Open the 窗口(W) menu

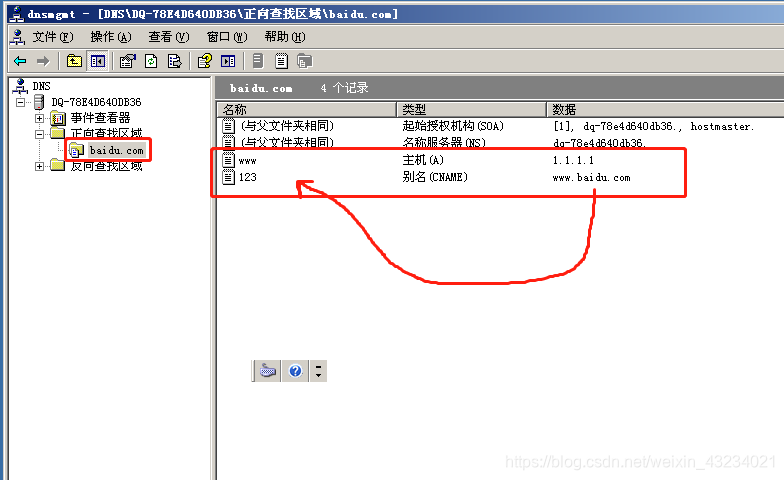(227, 37)
